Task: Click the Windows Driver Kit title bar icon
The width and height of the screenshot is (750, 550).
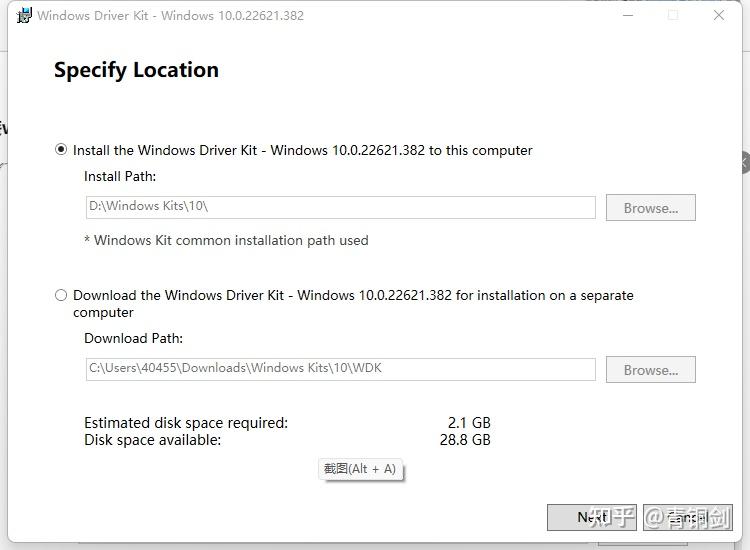Action: tap(24, 15)
